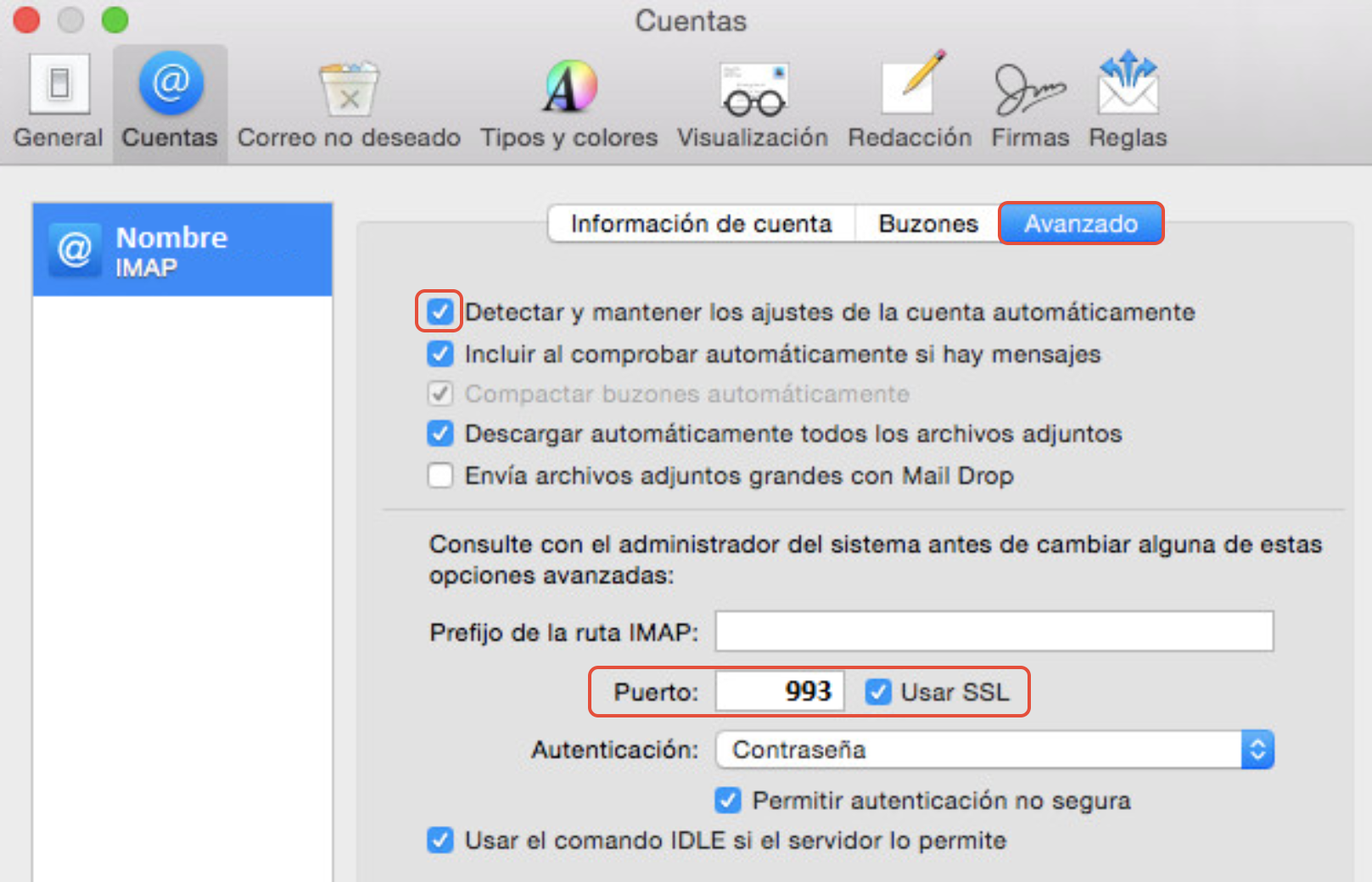Open the Redacción preferences pane

910,100
